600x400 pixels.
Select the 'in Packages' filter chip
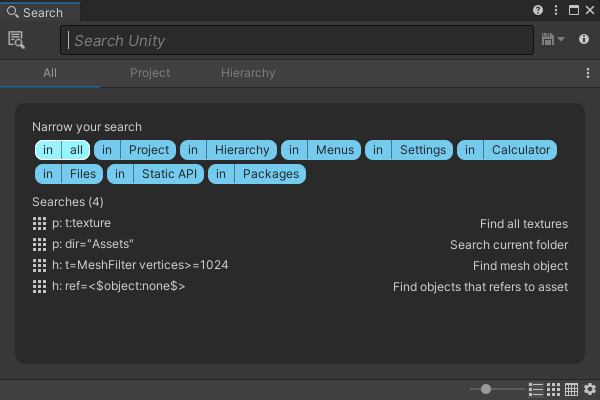pos(257,174)
